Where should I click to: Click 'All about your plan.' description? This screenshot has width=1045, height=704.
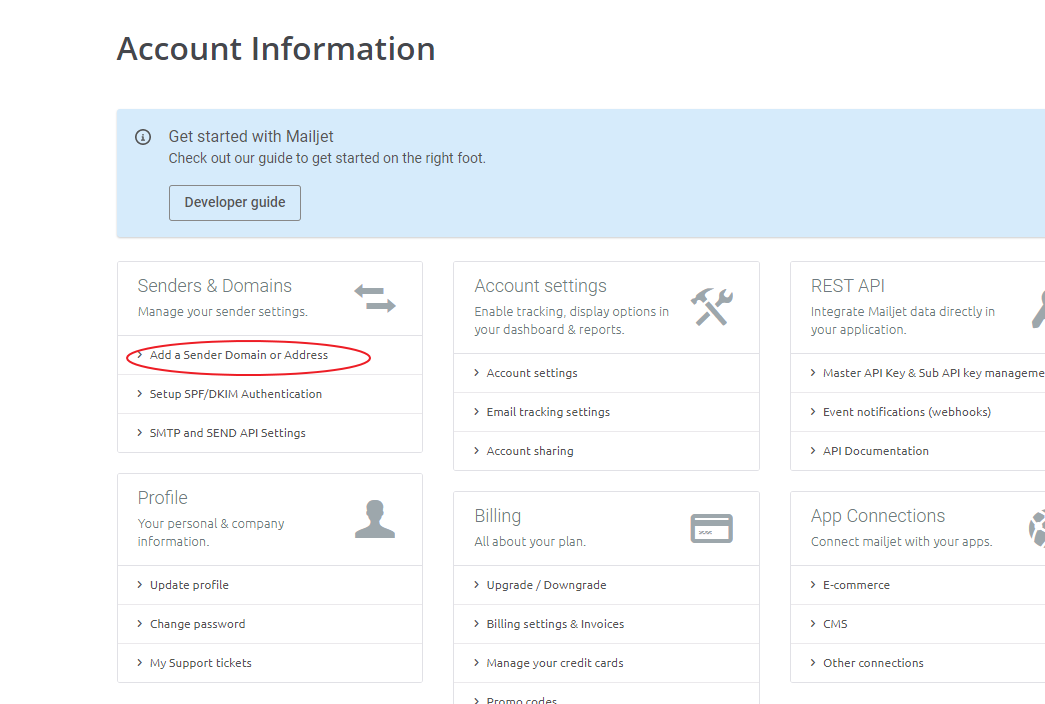click(x=530, y=542)
